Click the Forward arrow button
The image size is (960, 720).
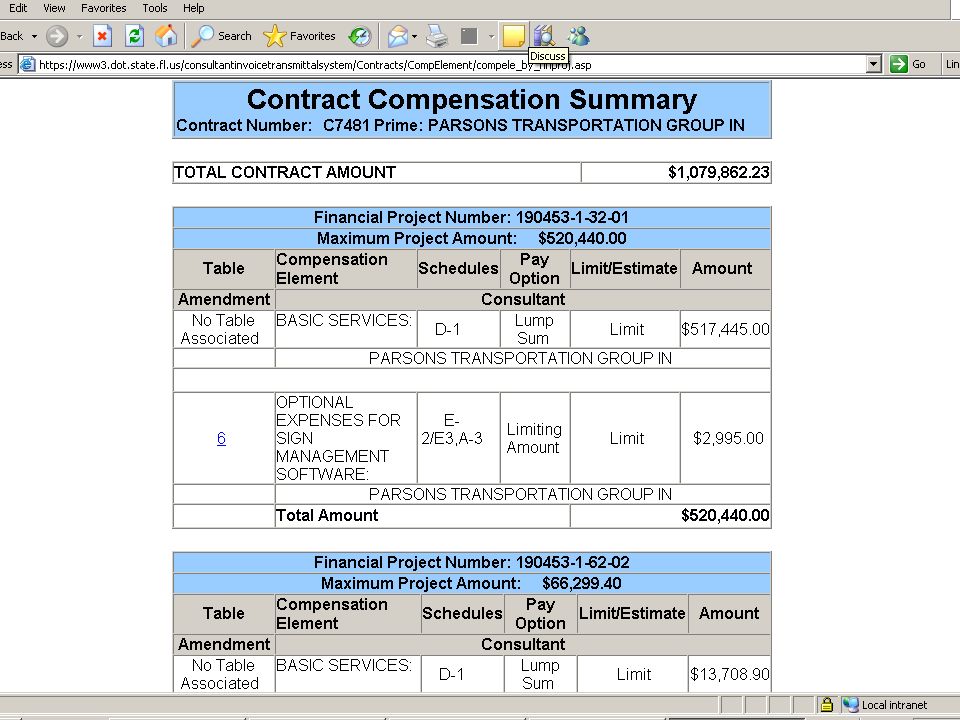pos(57,36)
